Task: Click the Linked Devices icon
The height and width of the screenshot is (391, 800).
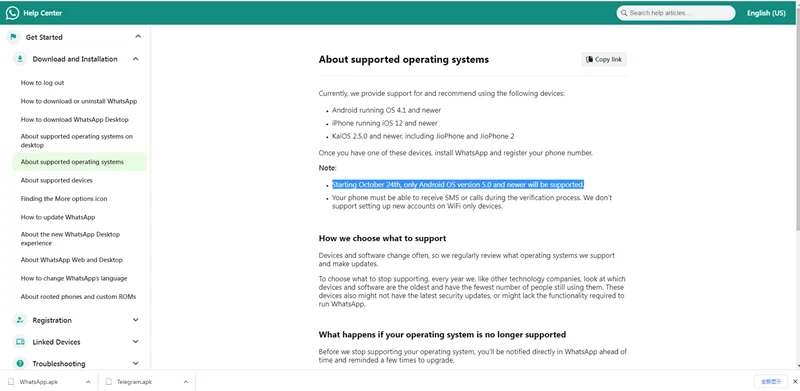Action: 20,341
